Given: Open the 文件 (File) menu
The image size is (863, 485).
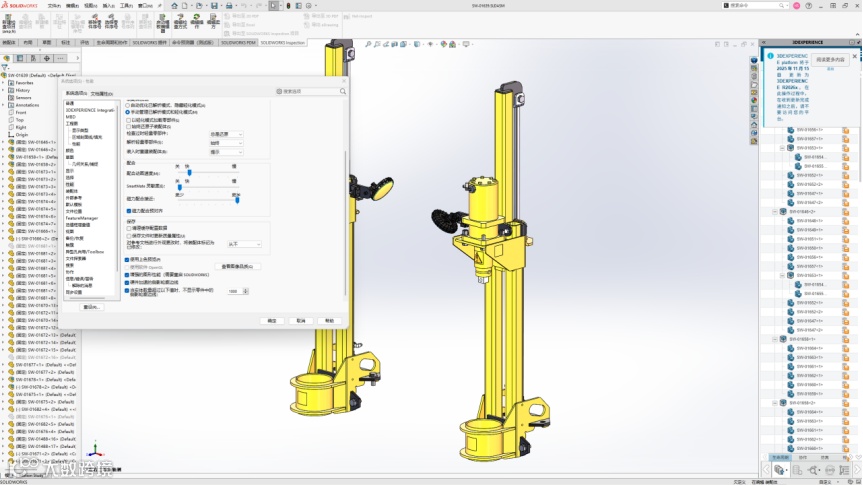Looking at the screenshot, I should (54, 6).
